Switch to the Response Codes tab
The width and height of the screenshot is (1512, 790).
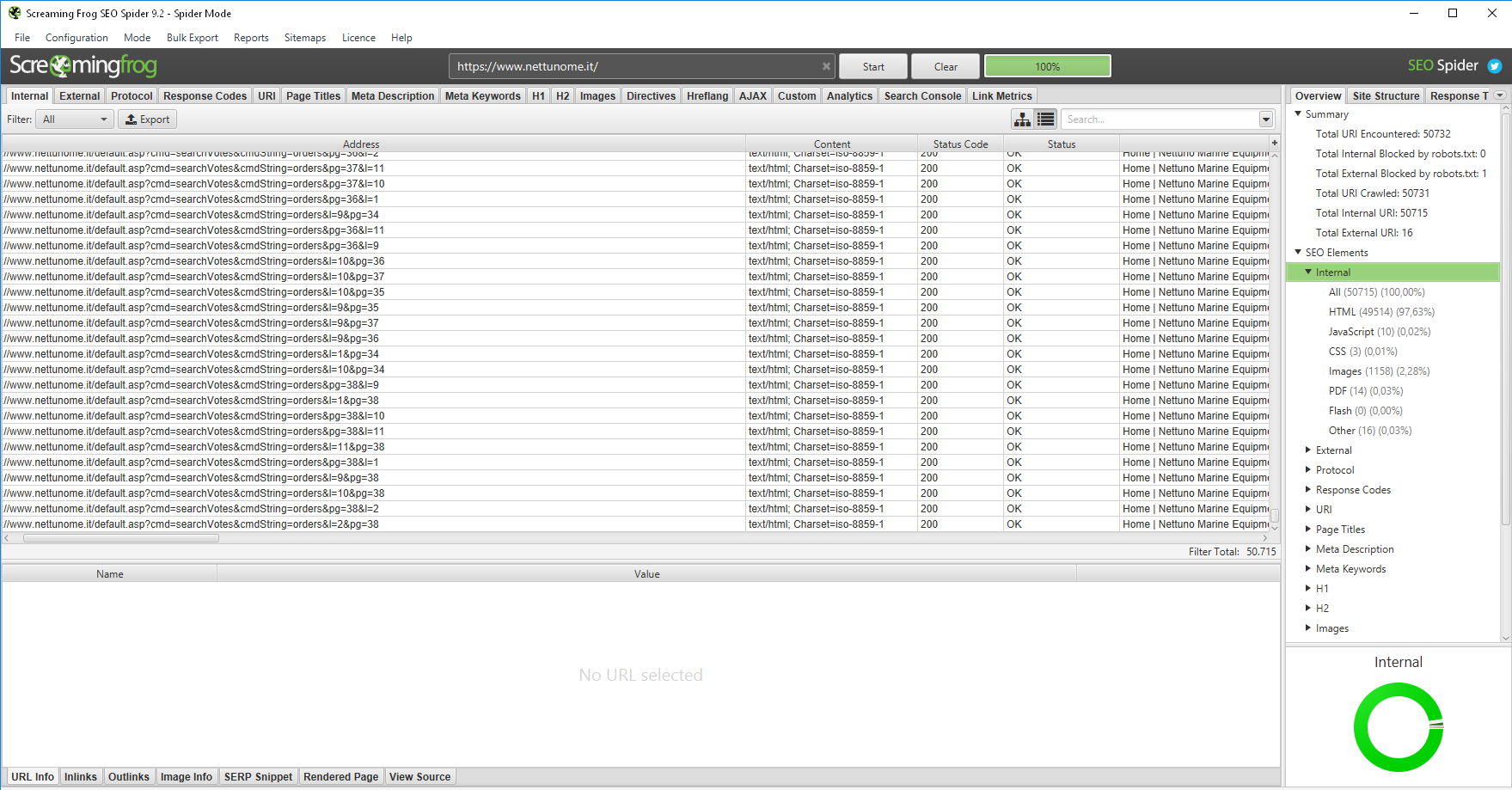(x=205, y=95)
